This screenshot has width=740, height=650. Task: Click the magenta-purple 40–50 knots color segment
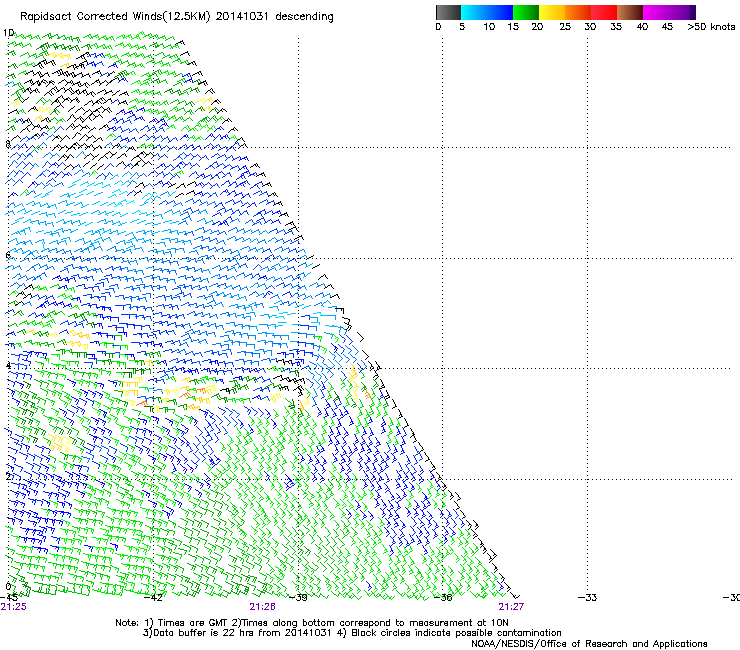coord(669,12)
